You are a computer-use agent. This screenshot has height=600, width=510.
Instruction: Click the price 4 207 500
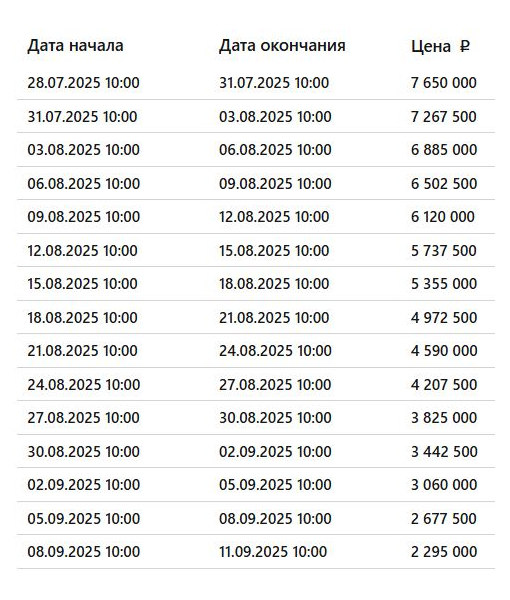[x=444, y=385]
